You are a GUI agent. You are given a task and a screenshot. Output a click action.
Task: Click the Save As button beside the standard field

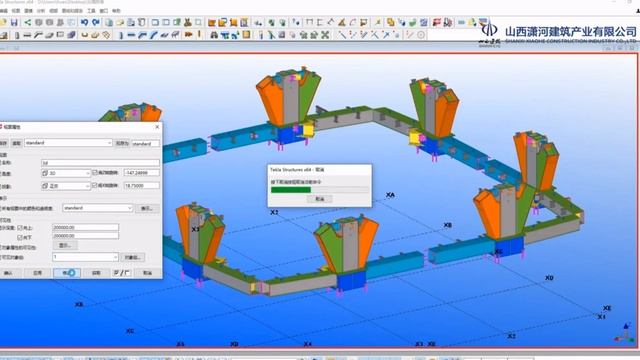122,143
